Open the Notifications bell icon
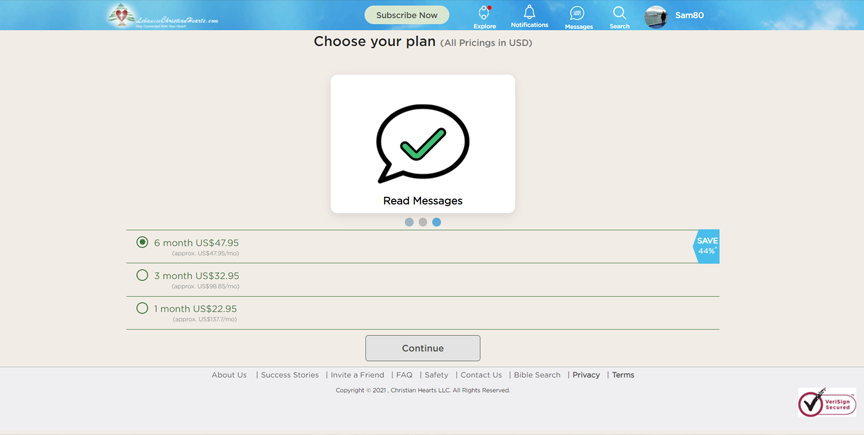The image size is (864, 435). point(529,13)
